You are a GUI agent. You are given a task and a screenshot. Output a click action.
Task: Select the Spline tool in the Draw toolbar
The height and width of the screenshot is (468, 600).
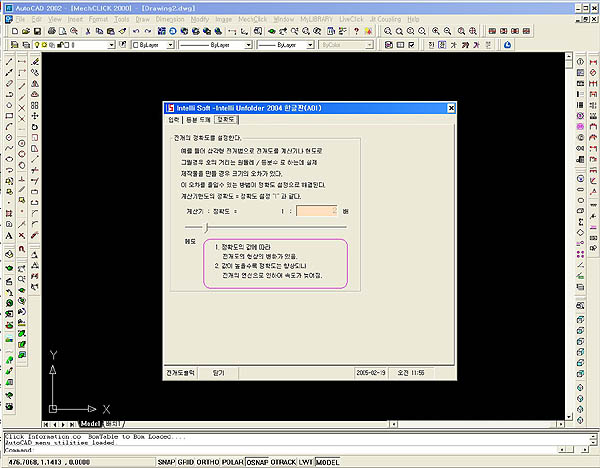(x=9, y=148)
